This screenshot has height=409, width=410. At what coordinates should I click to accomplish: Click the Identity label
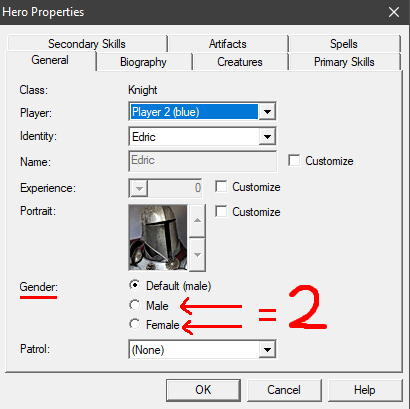[38, 136]
